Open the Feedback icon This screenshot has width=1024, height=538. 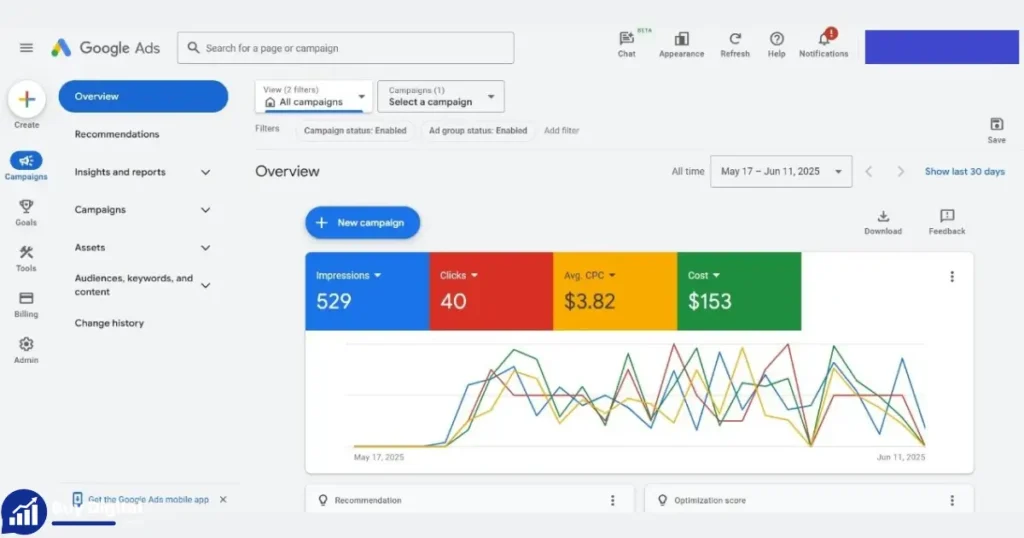tap(947, 222)
